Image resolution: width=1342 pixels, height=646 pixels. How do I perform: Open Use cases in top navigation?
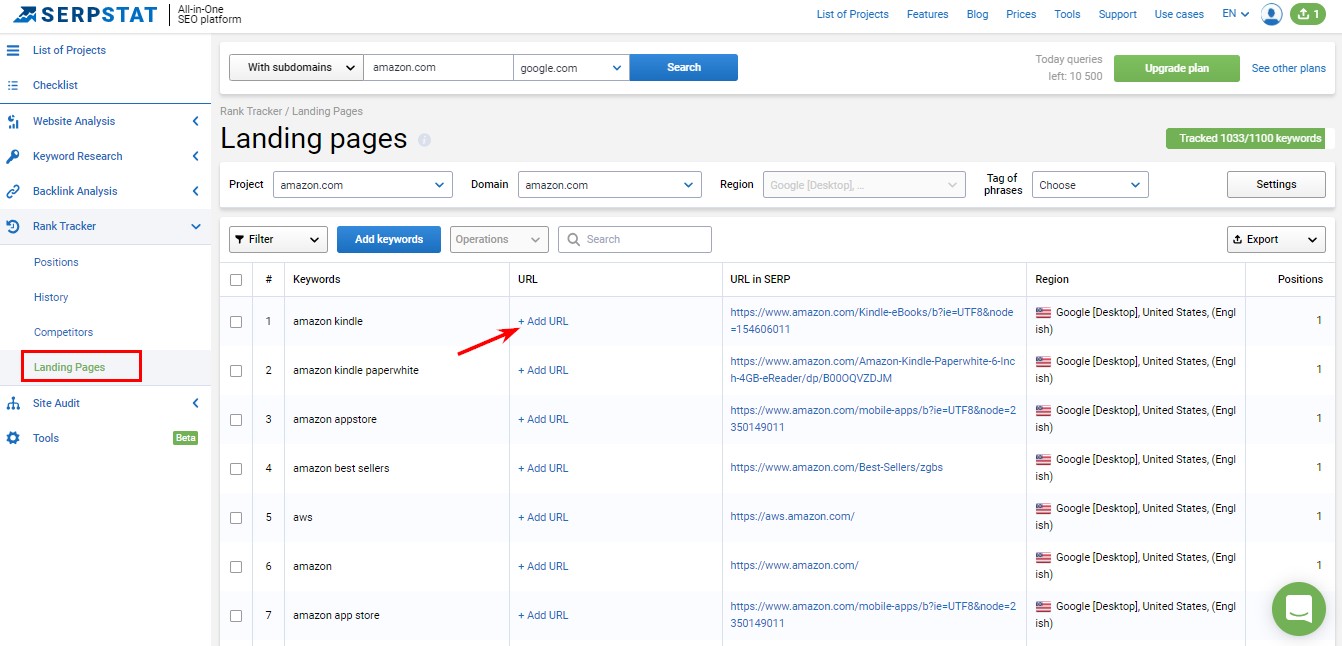tap(1179, 14)
